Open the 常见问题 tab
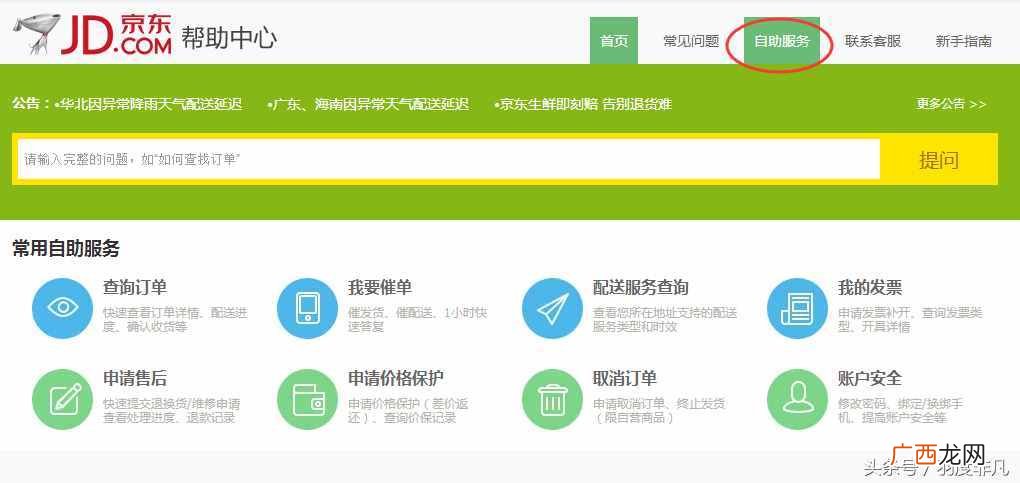This screenshot has height=483, width=1020. pyautogui.click(x=691, y=41)
